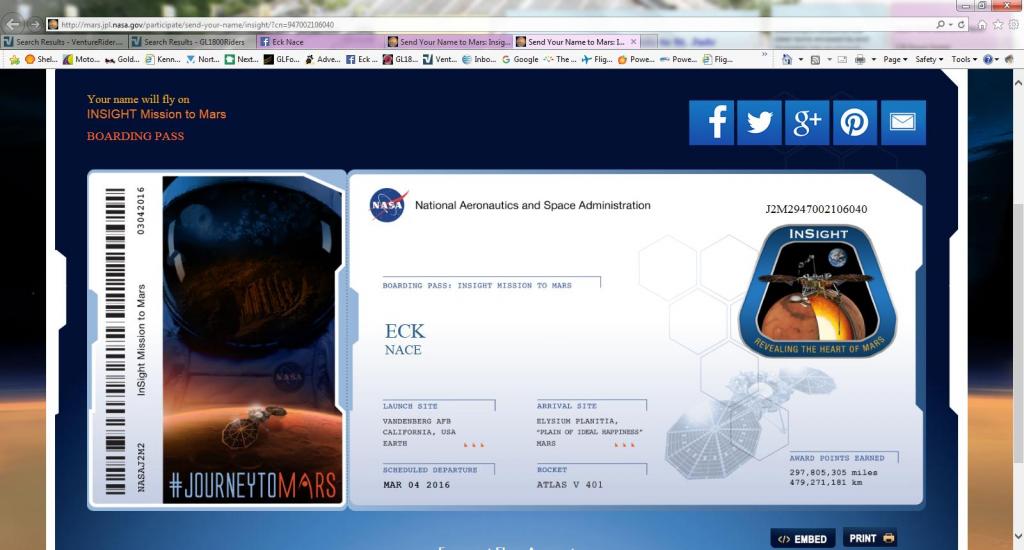Open the Page dropdown menu
Image resolution: width=1024 pixels, height=550 pixels.
click(x=895, y=59)
